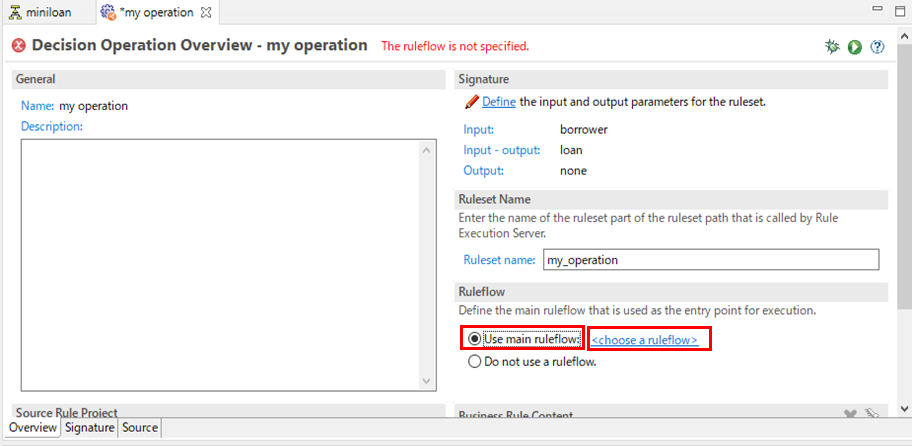Minimize the editor area
912x446 pixels.
click(x=879, y=9)
